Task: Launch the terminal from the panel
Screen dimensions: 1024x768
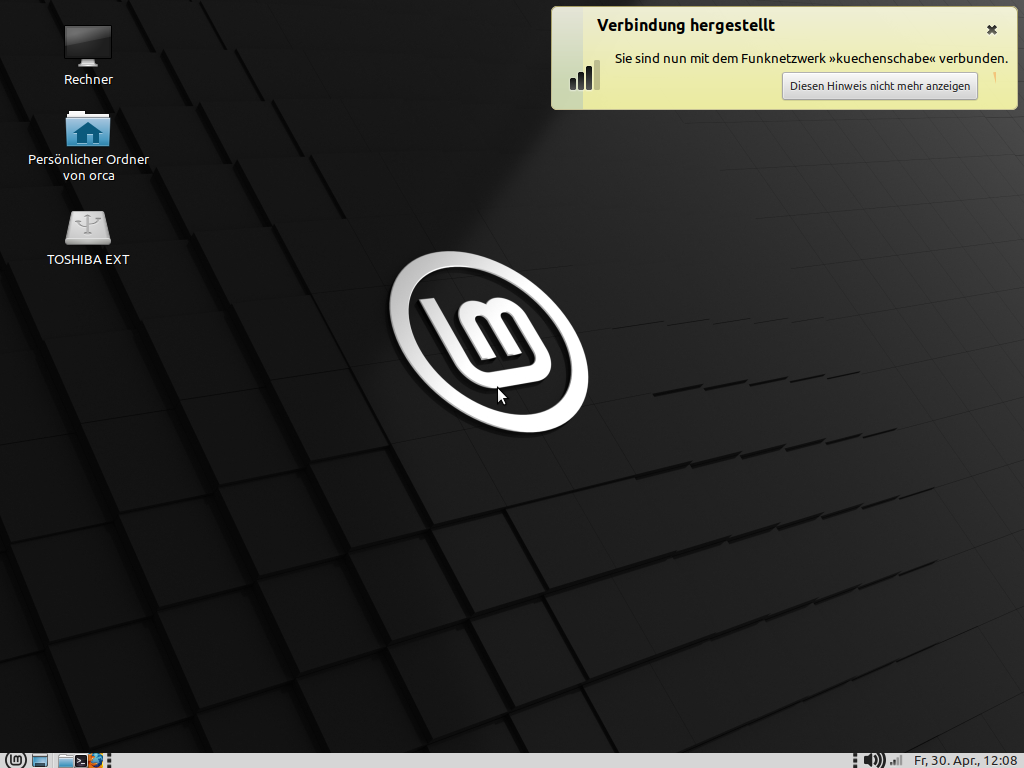Action: (x=81, y=761)
